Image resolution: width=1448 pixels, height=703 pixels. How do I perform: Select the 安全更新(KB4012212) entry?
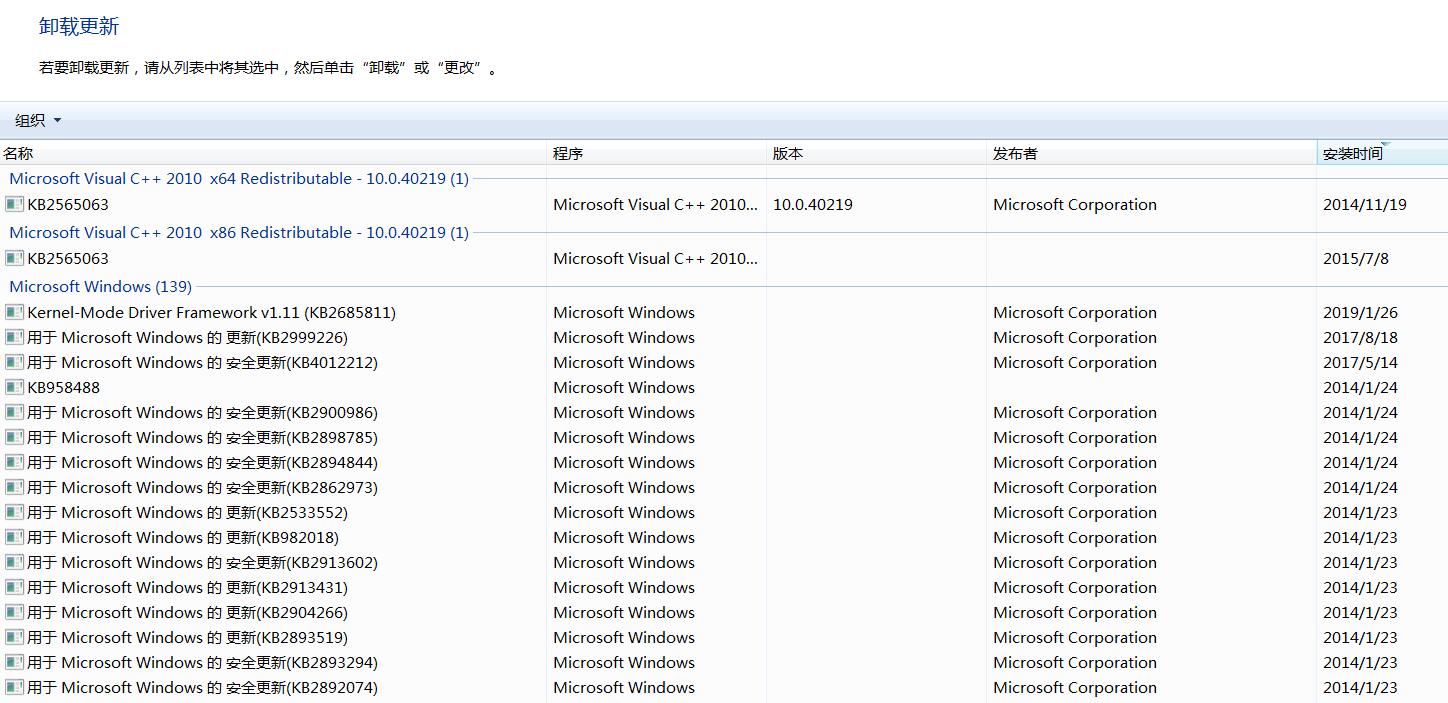(x=203, y=362)
